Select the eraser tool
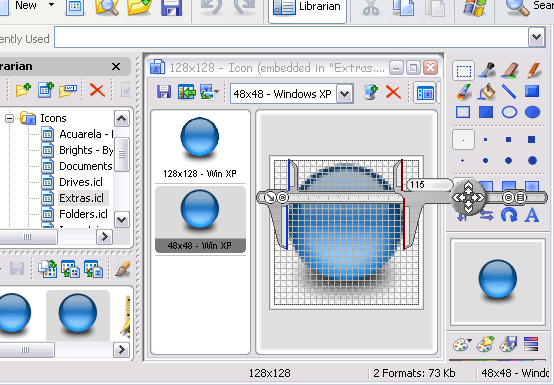 click(509, 70)
